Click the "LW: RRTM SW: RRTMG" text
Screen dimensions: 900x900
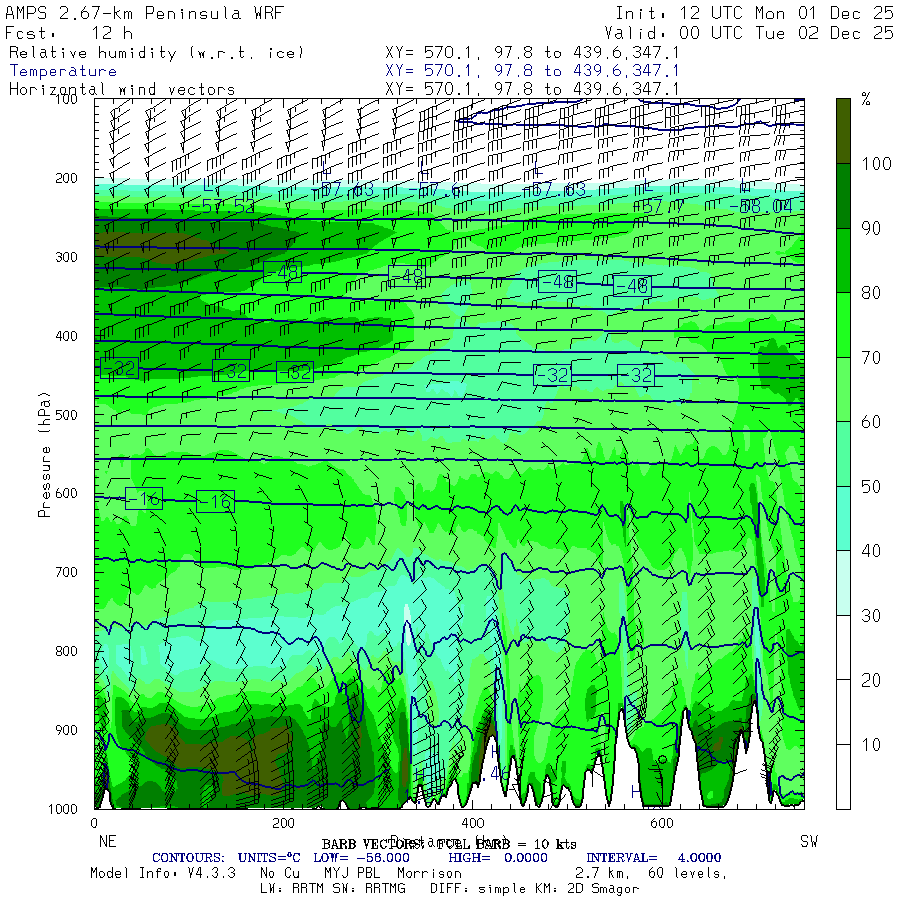(x=333, y=889)
